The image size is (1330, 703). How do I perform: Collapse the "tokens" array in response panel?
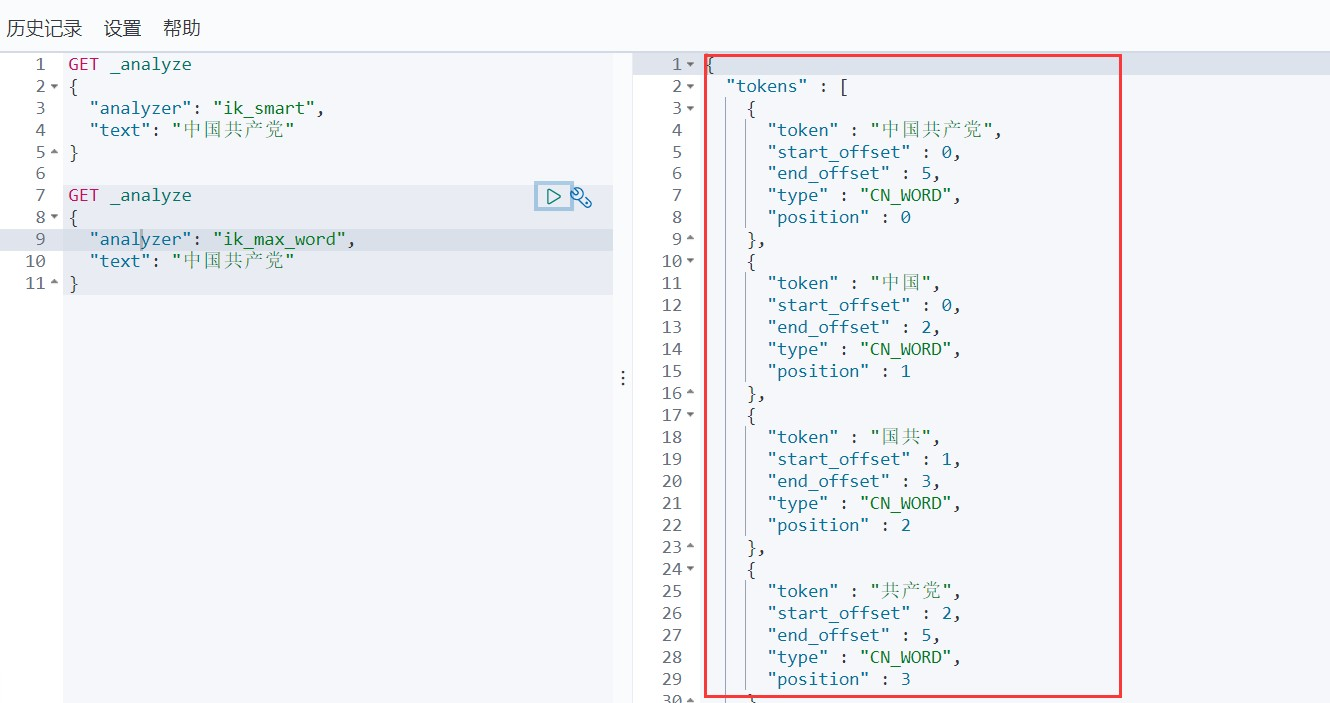[x=690, y=87]
